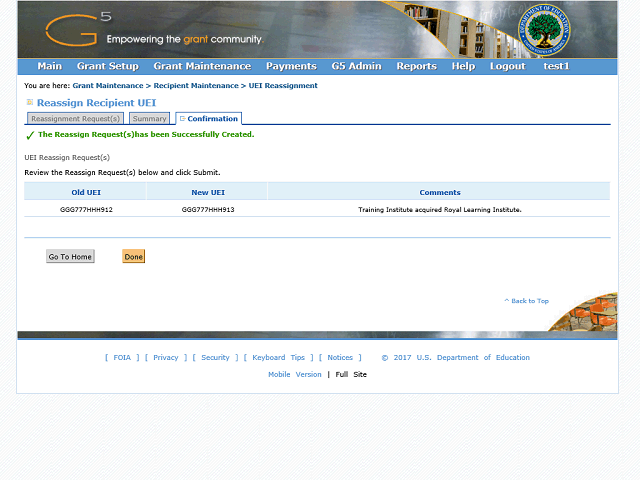The height and width of the screenshot is (480, 640).
Task: Follow the Recipient Maintenance breadcrumb link
Action: [196, 86]
